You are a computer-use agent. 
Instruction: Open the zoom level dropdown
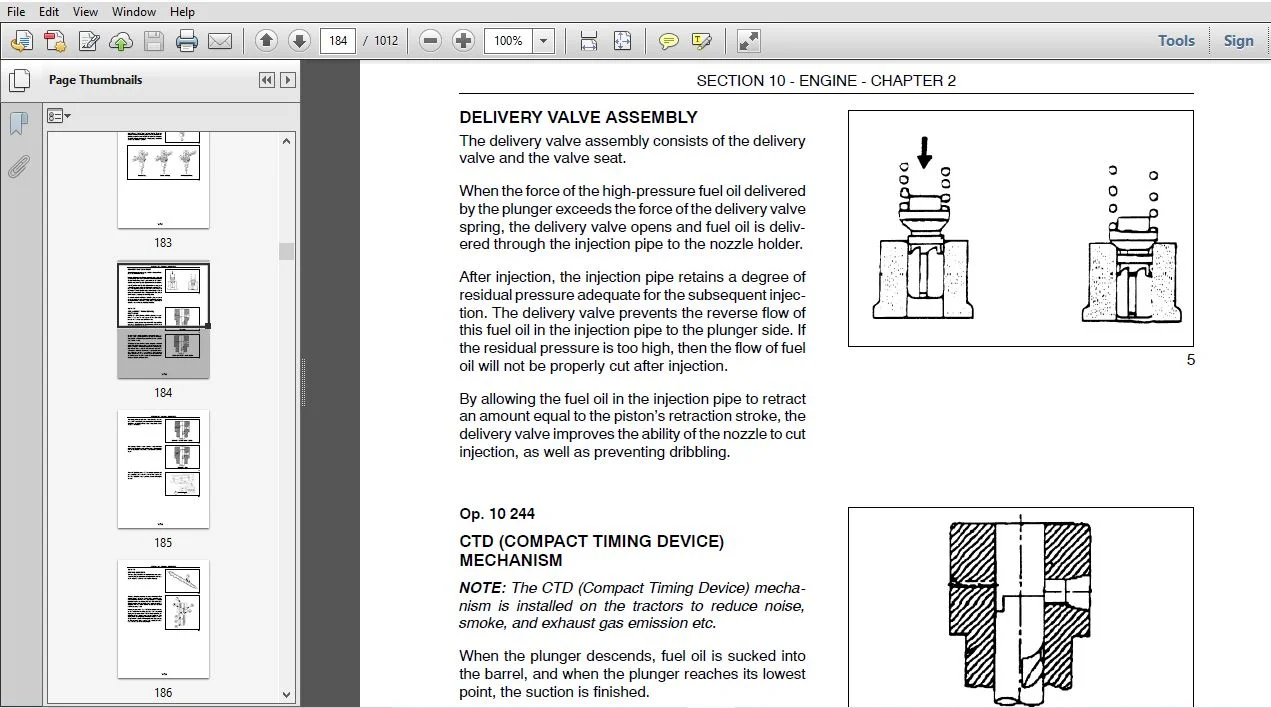point(544,41)
